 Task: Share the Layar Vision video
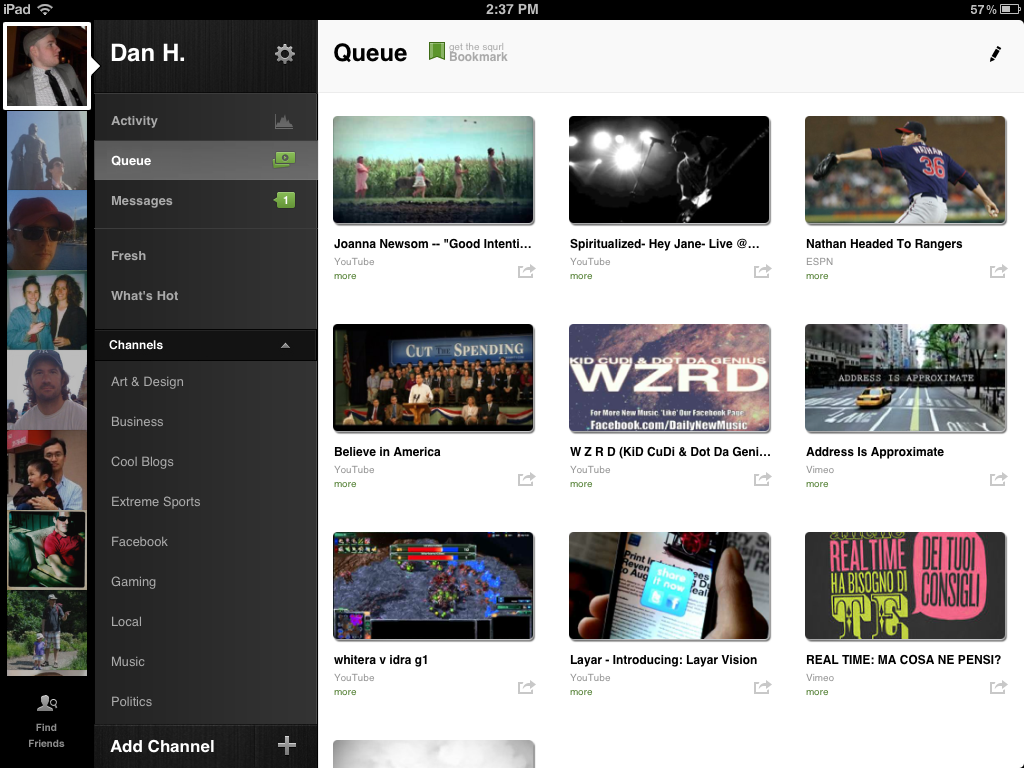(762, 687)
